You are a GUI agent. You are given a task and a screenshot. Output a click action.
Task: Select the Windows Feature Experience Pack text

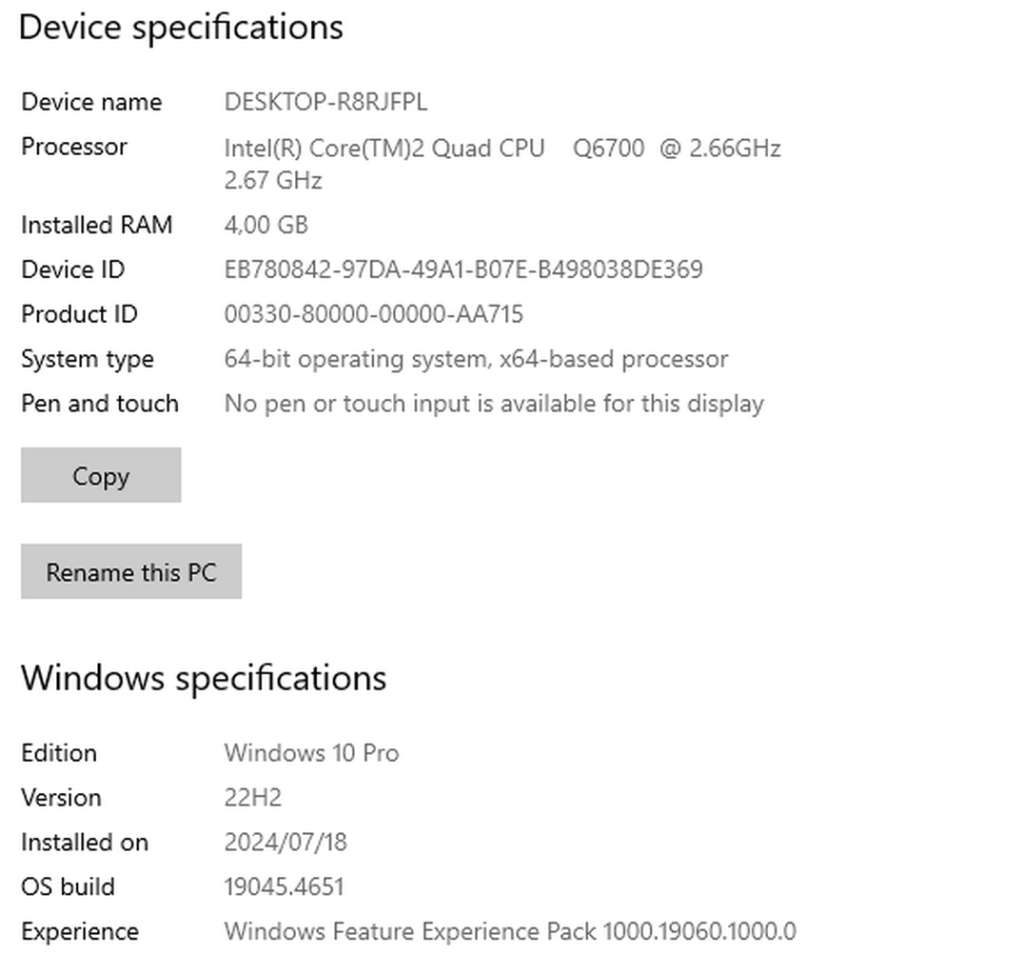click(510, 931)
